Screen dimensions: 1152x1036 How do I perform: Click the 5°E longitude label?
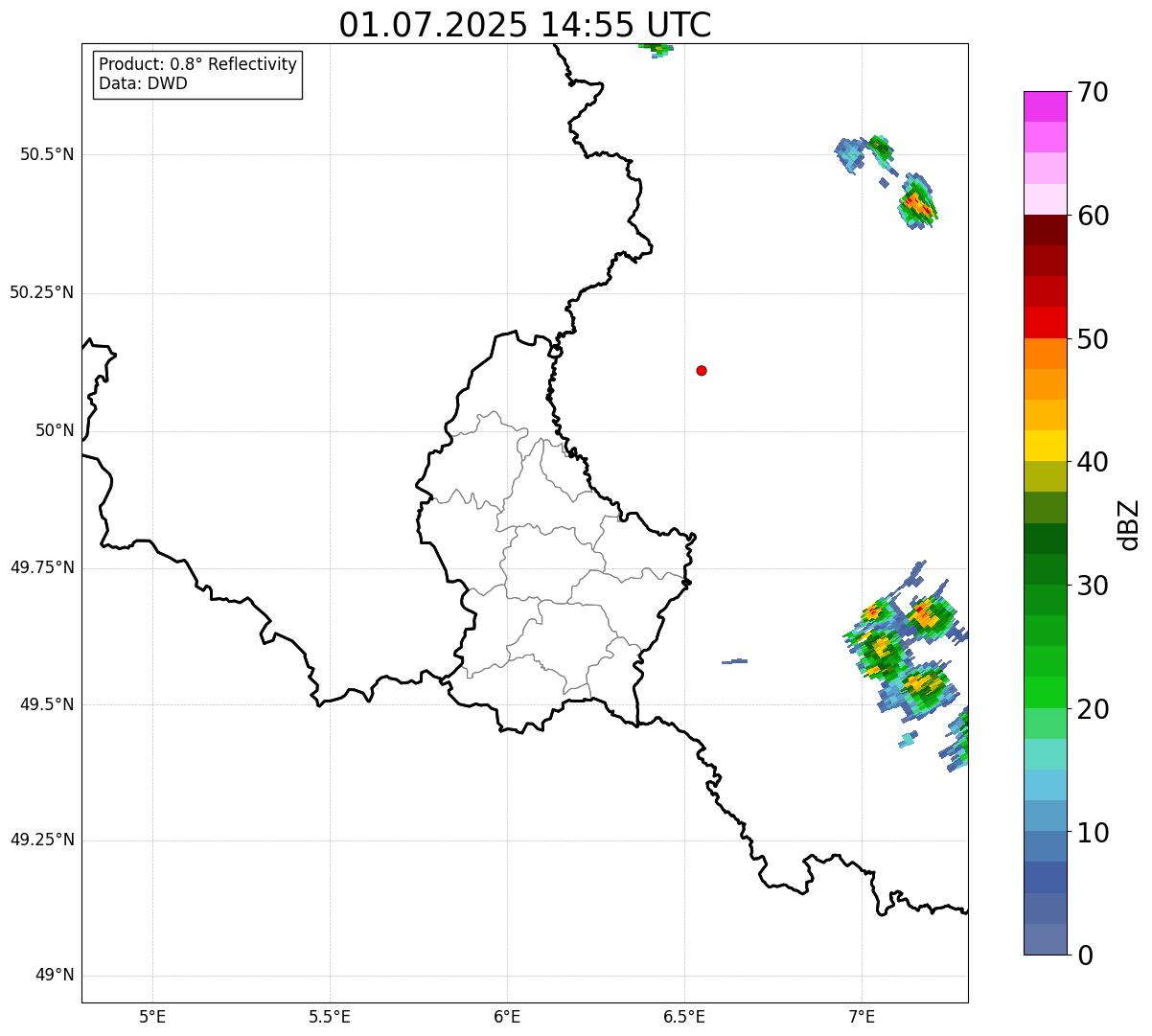click(x=152, y=1017)
